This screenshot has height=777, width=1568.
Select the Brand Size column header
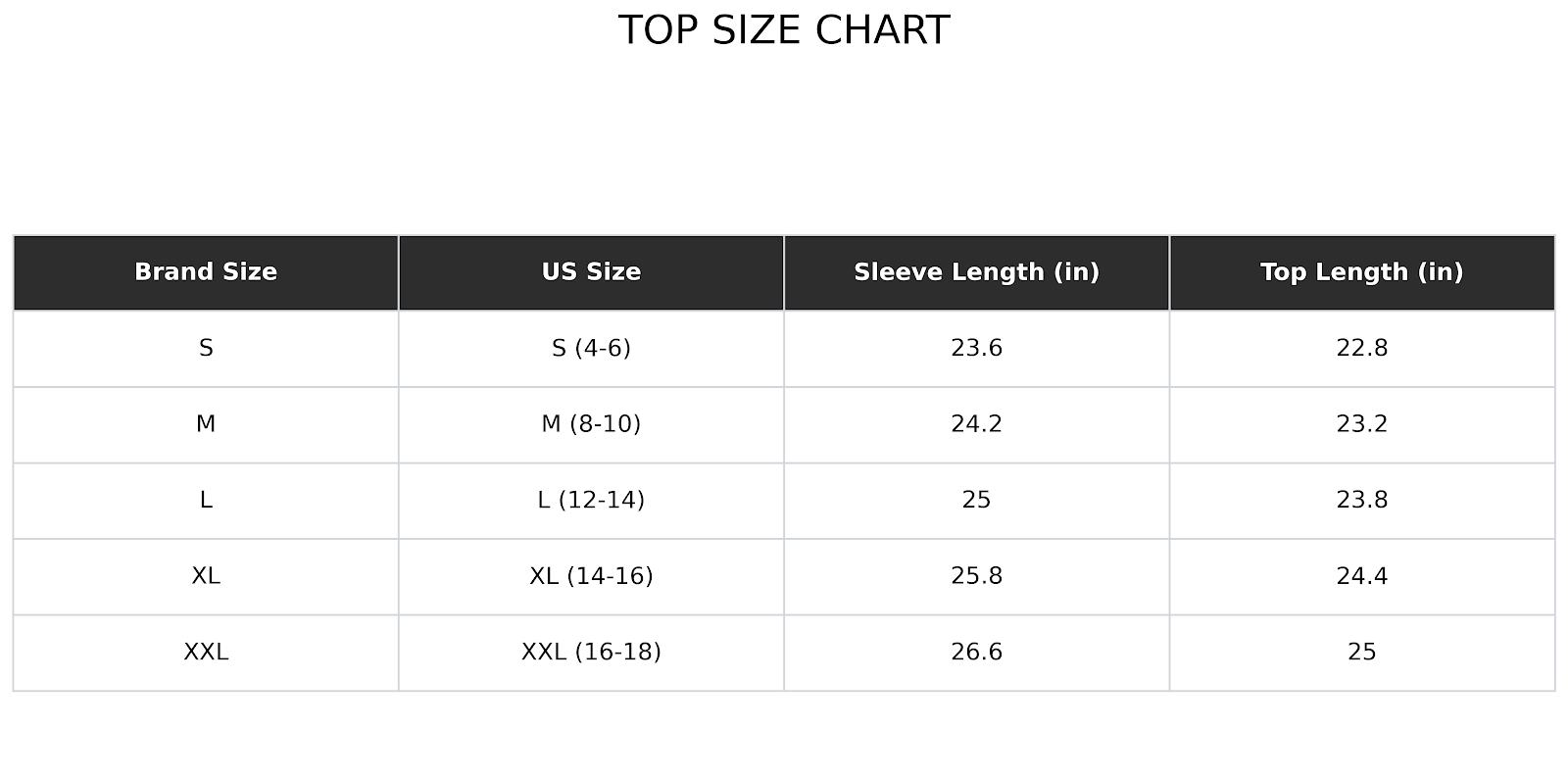[x=206, y=272]
